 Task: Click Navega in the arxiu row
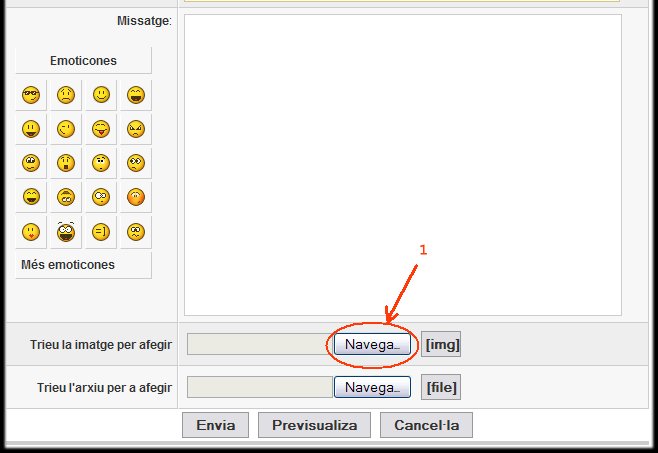[372, 387]
